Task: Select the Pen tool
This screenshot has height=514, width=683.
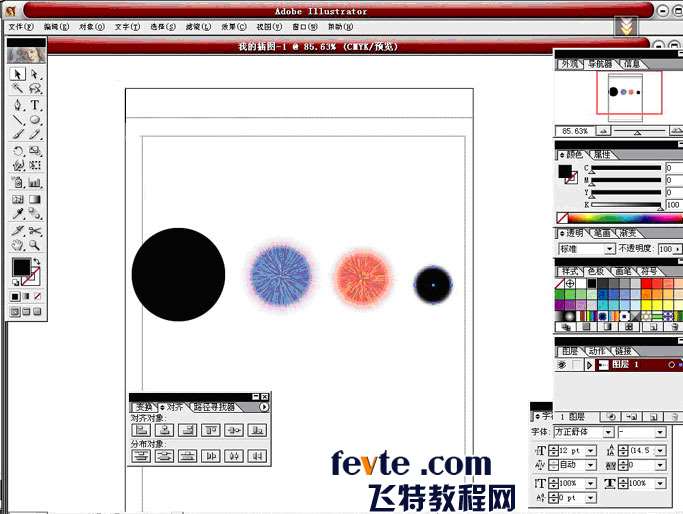Action: coord(17,105)
